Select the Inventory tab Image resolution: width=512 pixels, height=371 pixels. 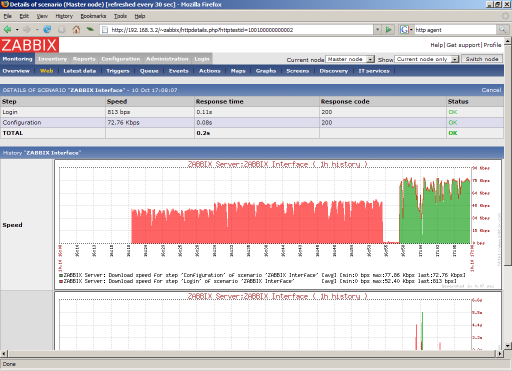[52, 59]
